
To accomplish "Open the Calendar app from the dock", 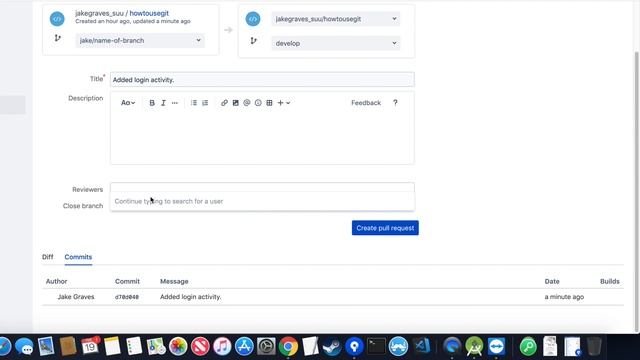I will (x=90, y=347).
